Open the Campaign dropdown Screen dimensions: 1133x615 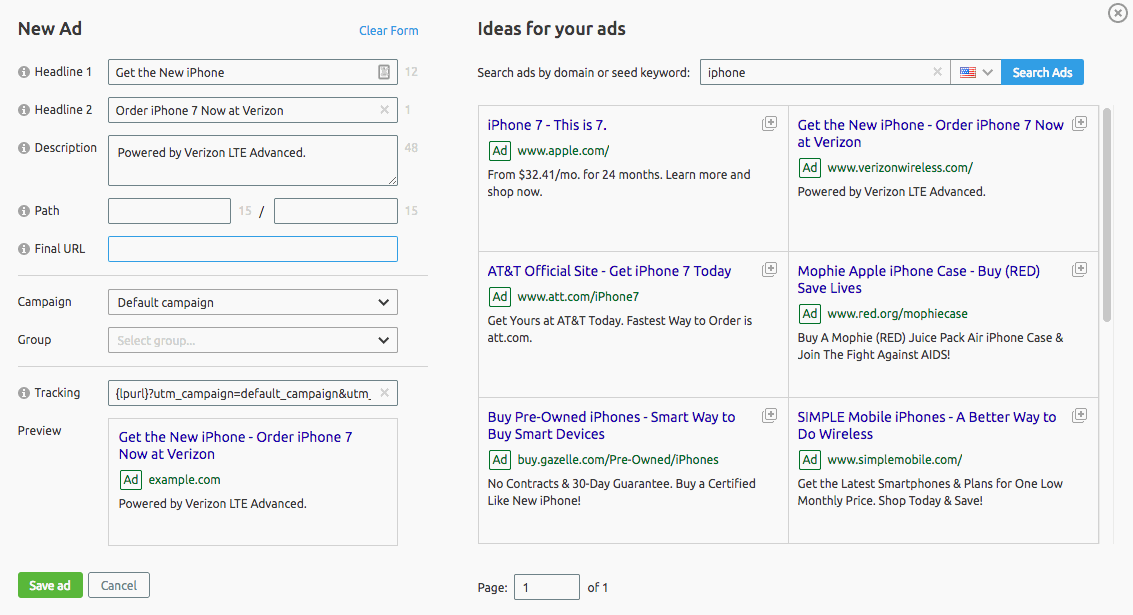pos(253,302)
